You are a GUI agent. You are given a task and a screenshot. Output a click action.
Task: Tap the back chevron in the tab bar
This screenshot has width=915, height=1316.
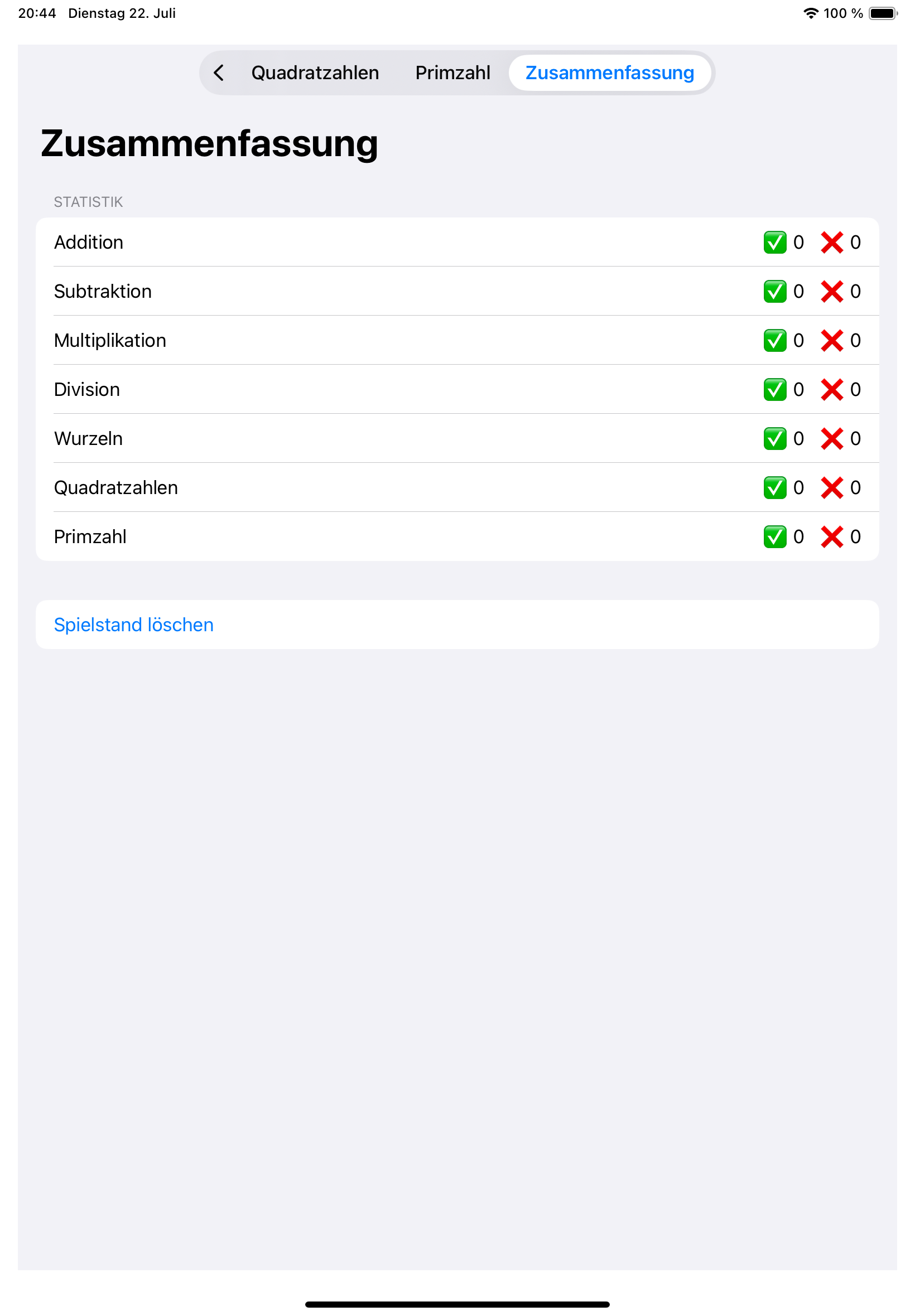[219, 72]
